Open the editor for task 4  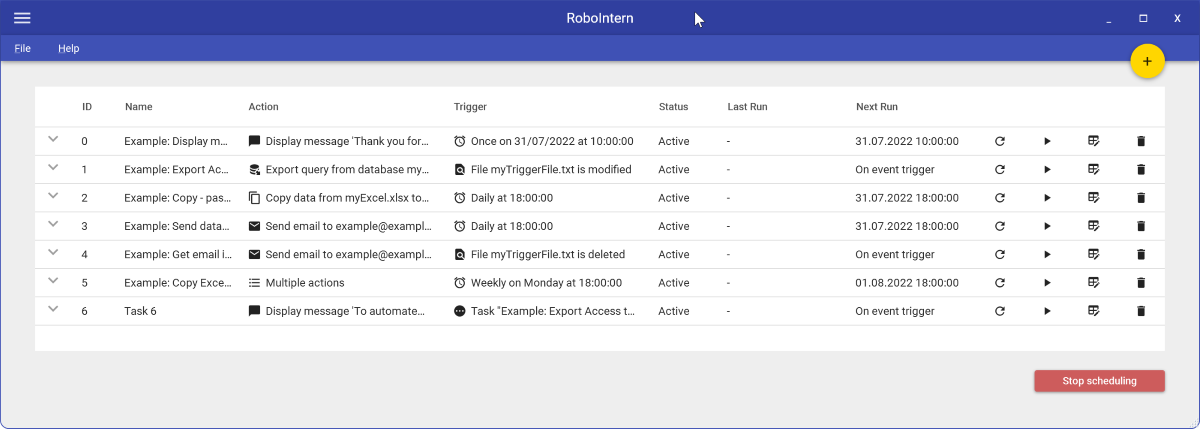(x=1094, y=254)
